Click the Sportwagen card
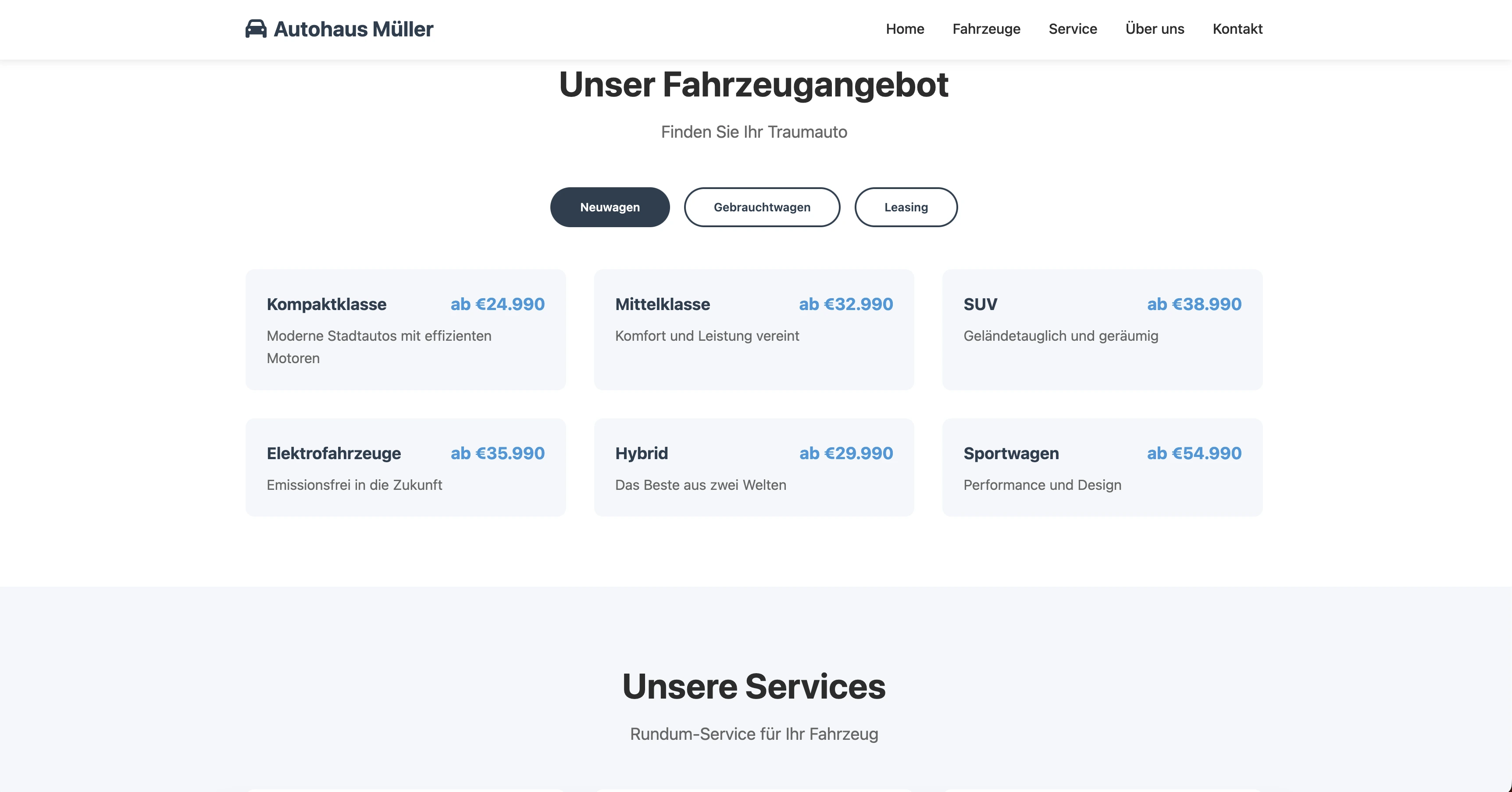1512x792 pixels. tap(1102, 467)
